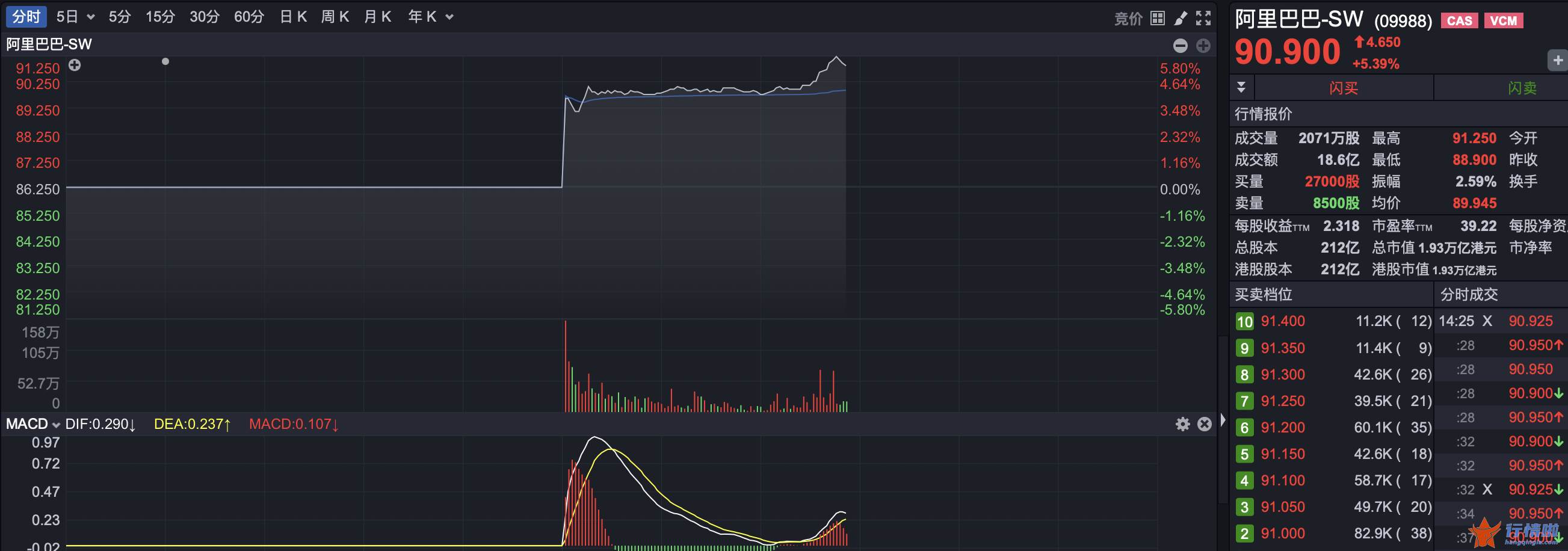Zoom out chart with minus icon
Viewport: 1568px width, 551px height.
pos(1180,46)
